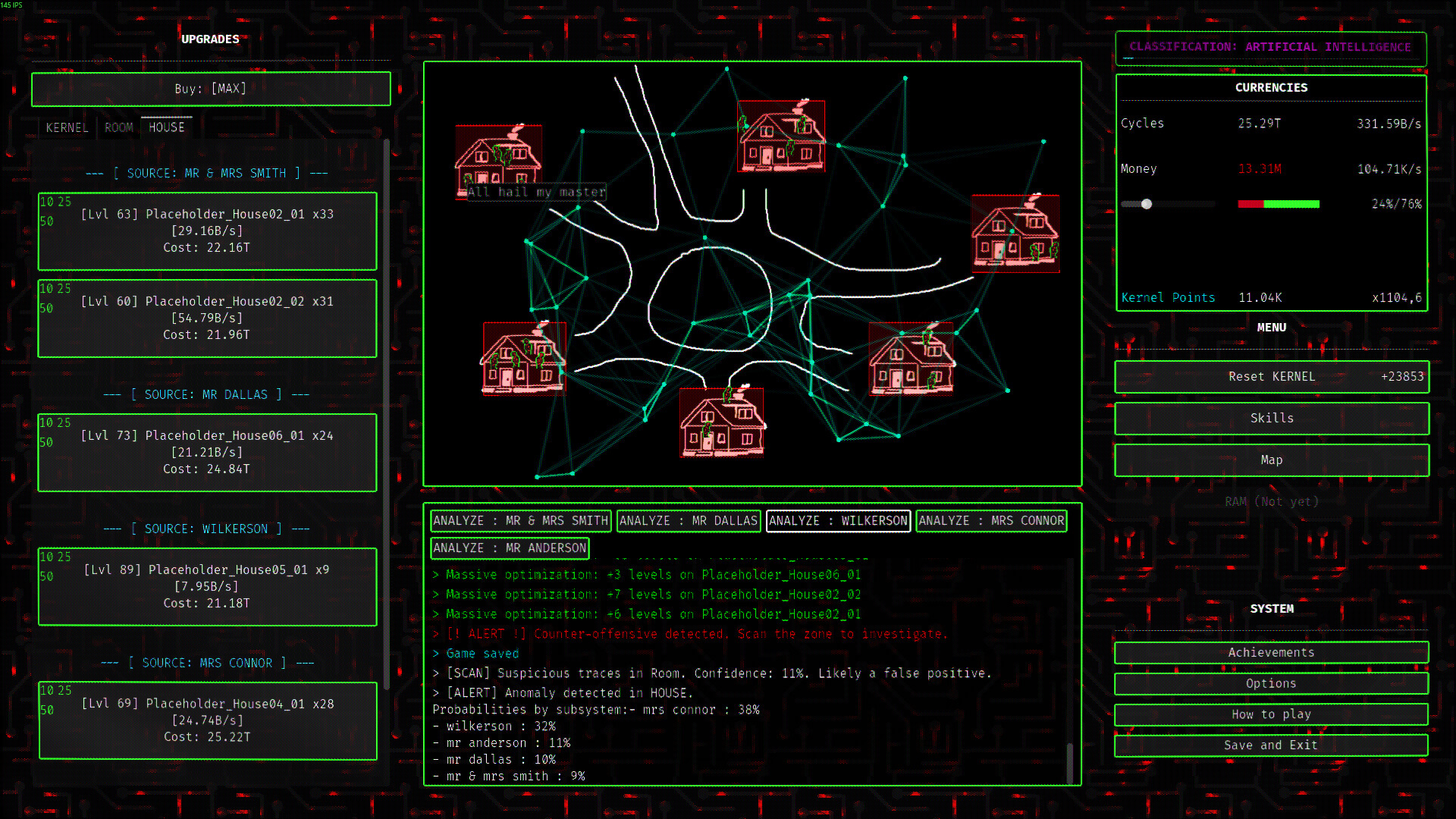Switch to the ROOM upgrades tab

[119, 127]
